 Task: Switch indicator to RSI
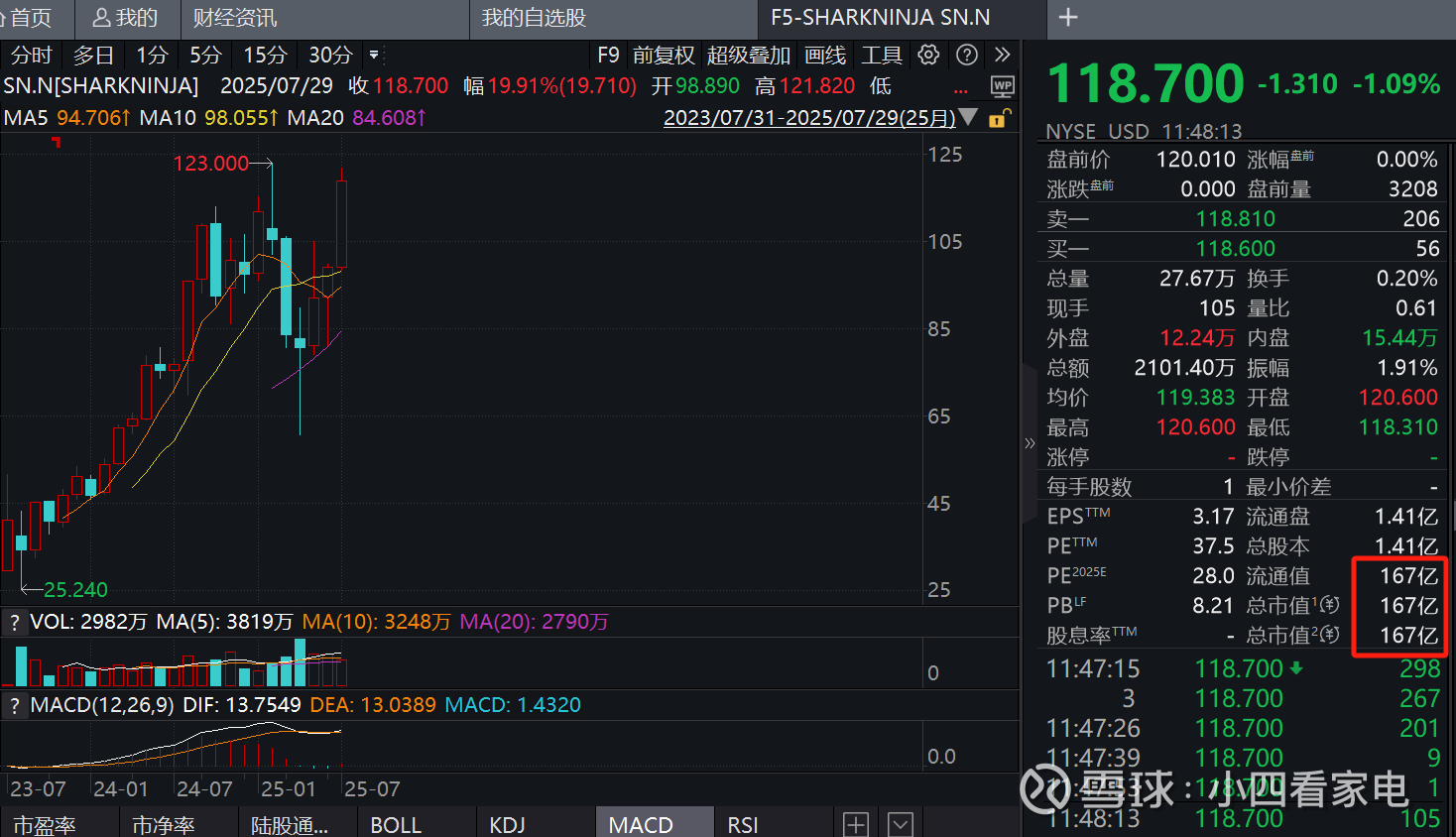click(x=743, y=825)
